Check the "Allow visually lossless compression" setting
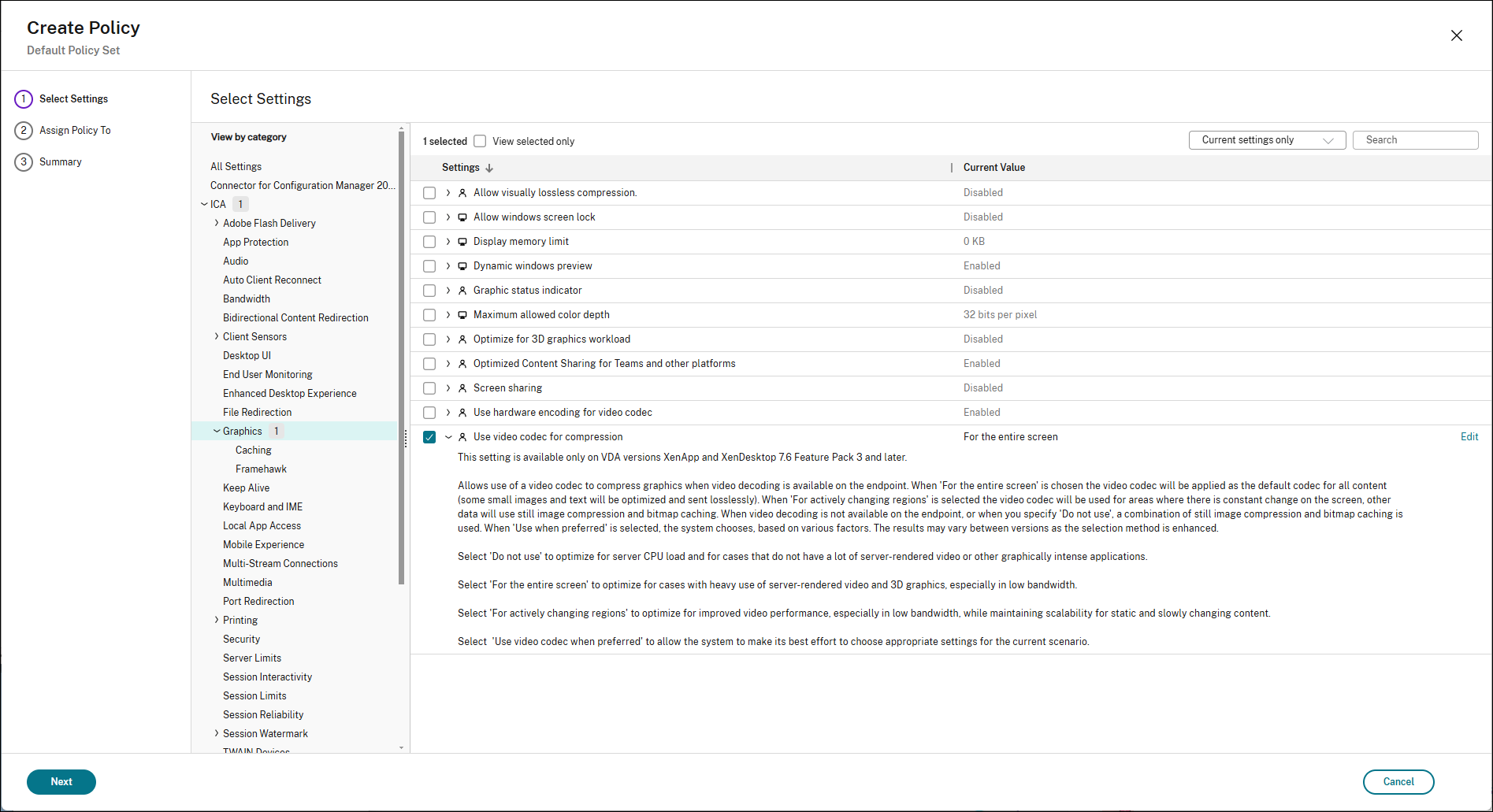Image resolution: width=1493 pixels, height=812 pixels. (429, 192)
